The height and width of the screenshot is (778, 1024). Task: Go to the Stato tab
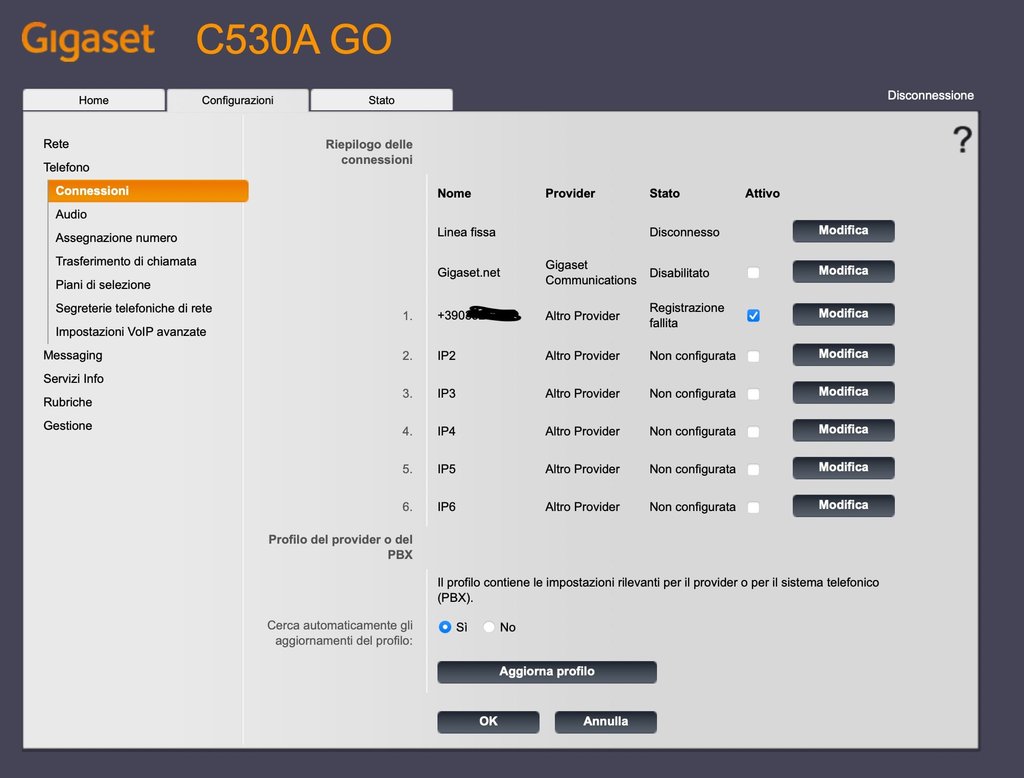click(381, 100)
